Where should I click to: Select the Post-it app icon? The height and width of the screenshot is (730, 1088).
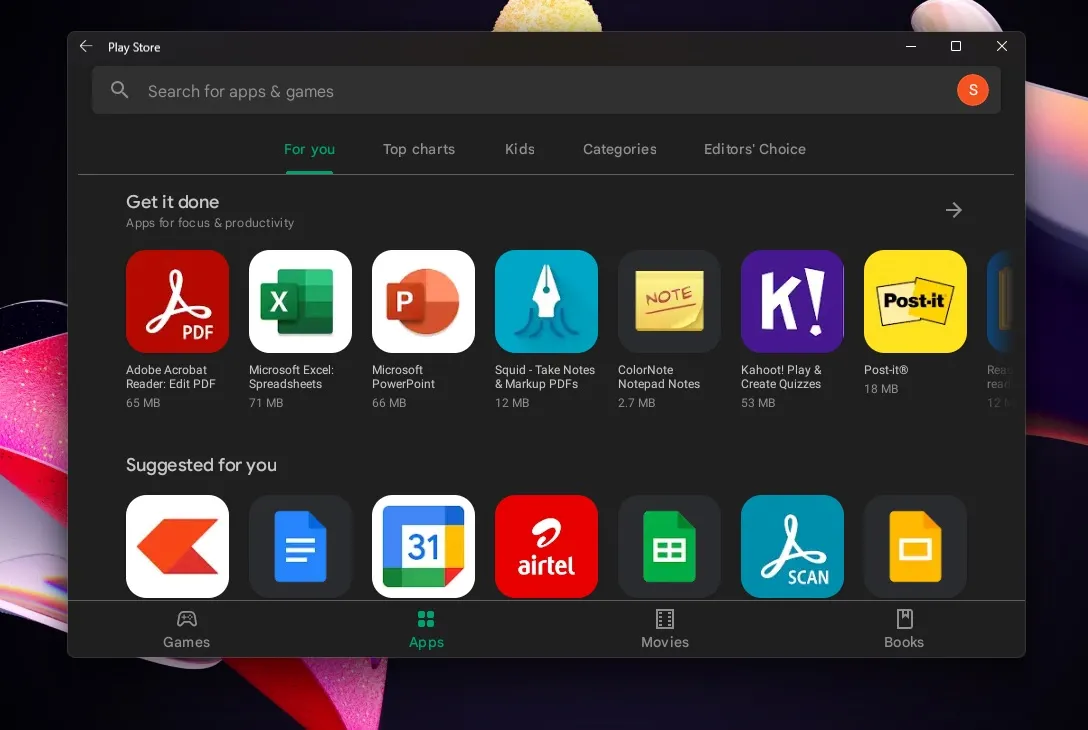[915, 301]
